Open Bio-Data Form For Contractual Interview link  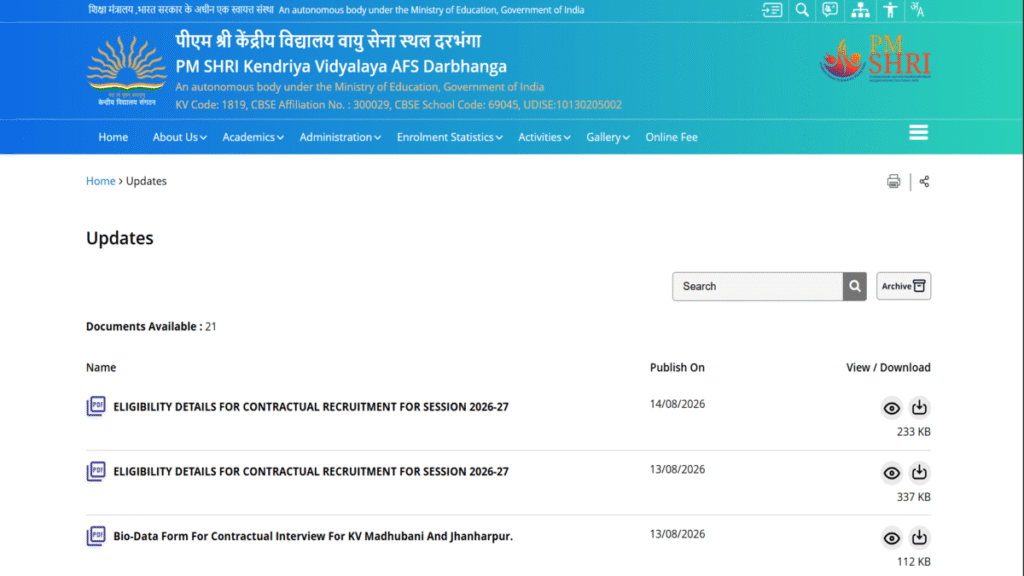tap(313, 536)
